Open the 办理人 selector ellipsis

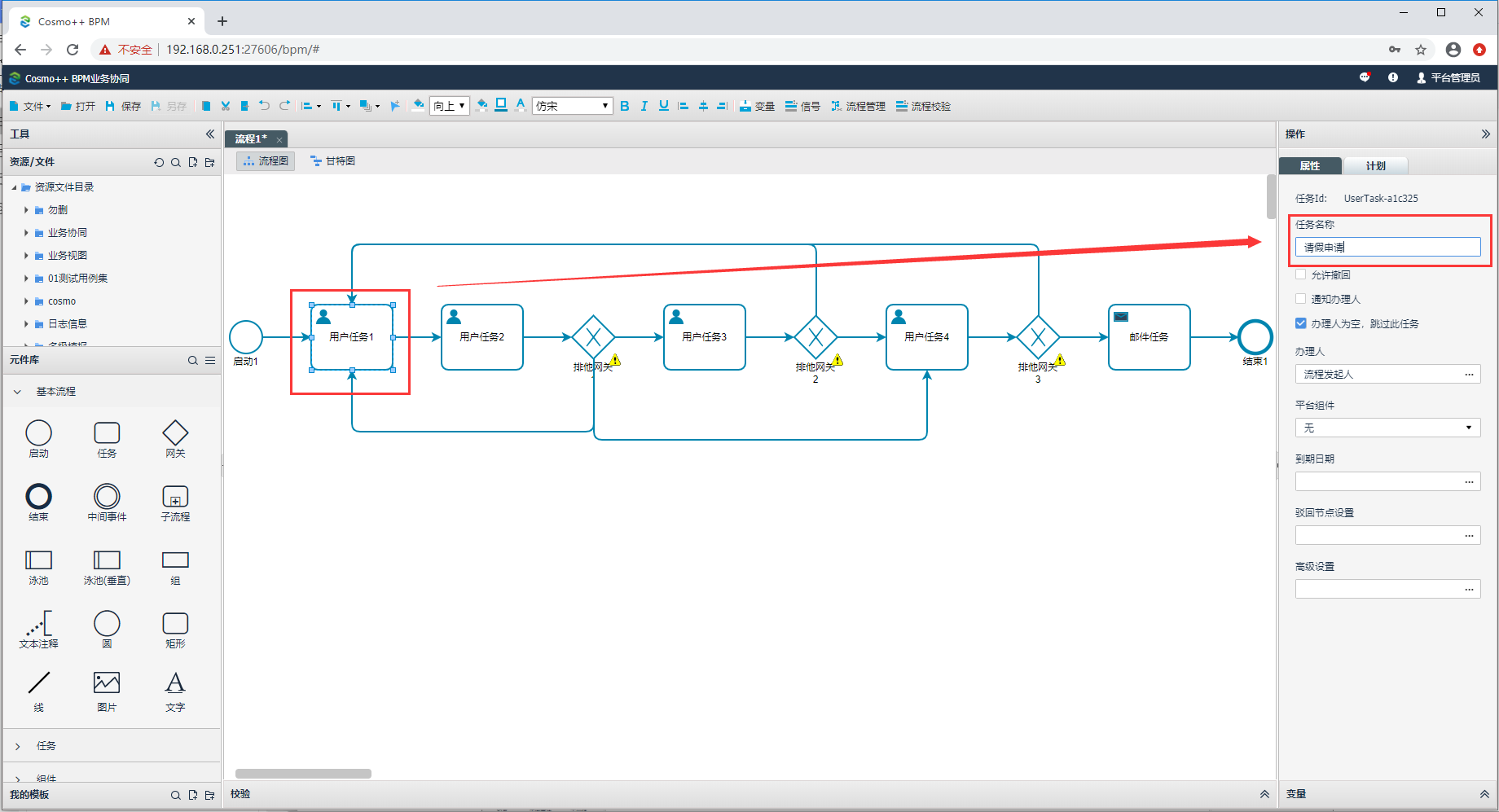click(1469, 375)
